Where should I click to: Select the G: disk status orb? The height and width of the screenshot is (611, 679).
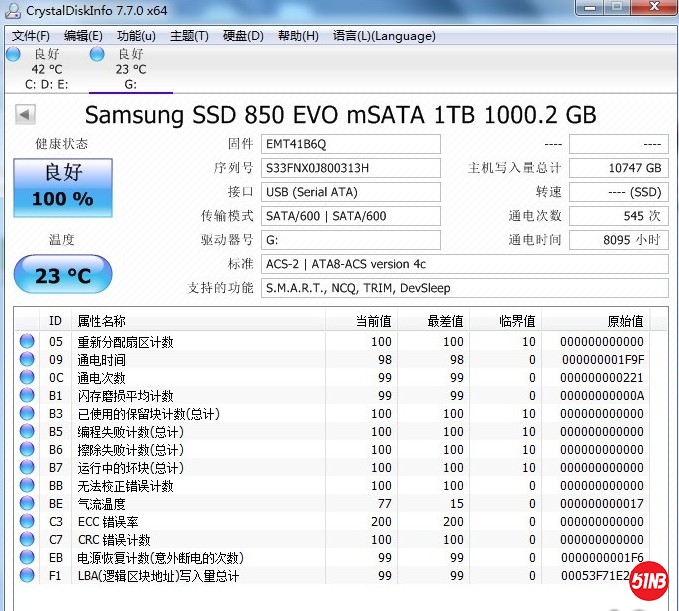coord(97,55)
